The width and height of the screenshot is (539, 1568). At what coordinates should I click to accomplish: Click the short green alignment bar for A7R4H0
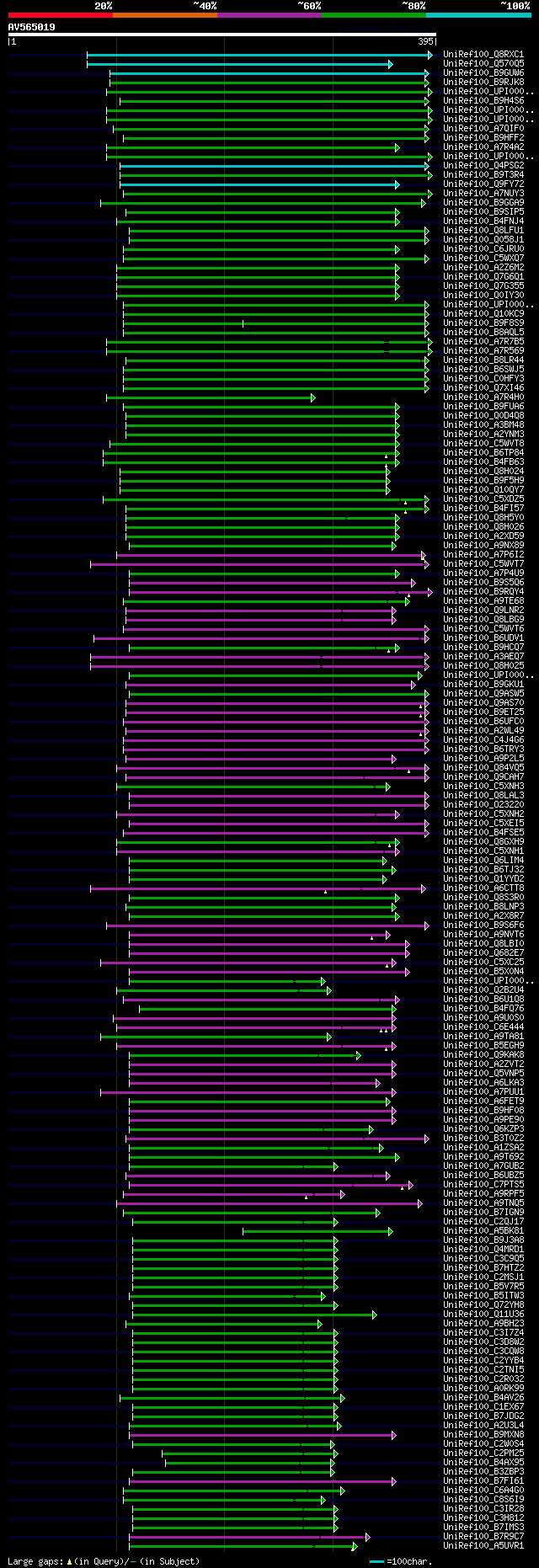tap(211, 397)
